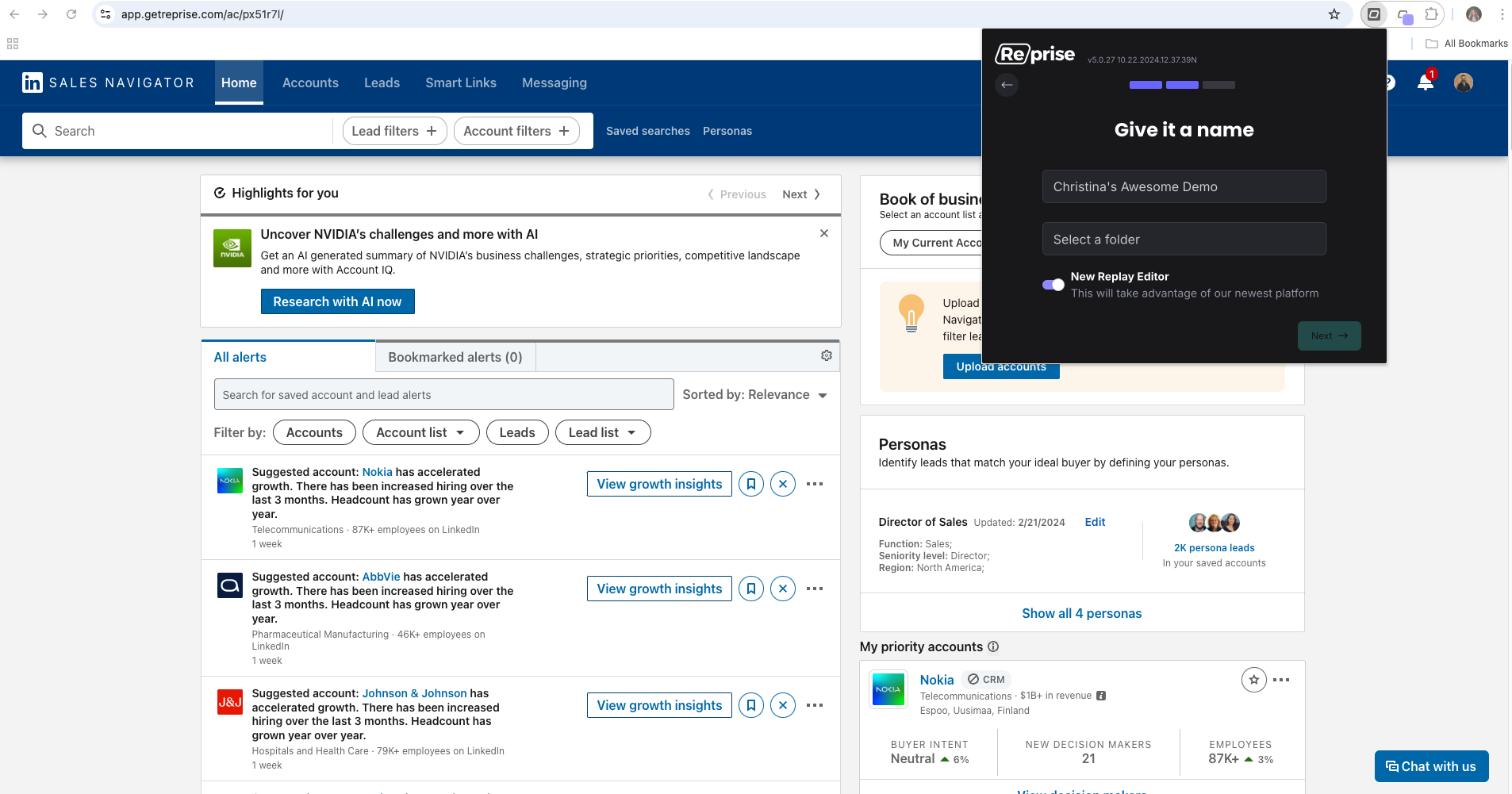
Task: Expand the Account list filter dropdown
Action: tap(420, 432)
